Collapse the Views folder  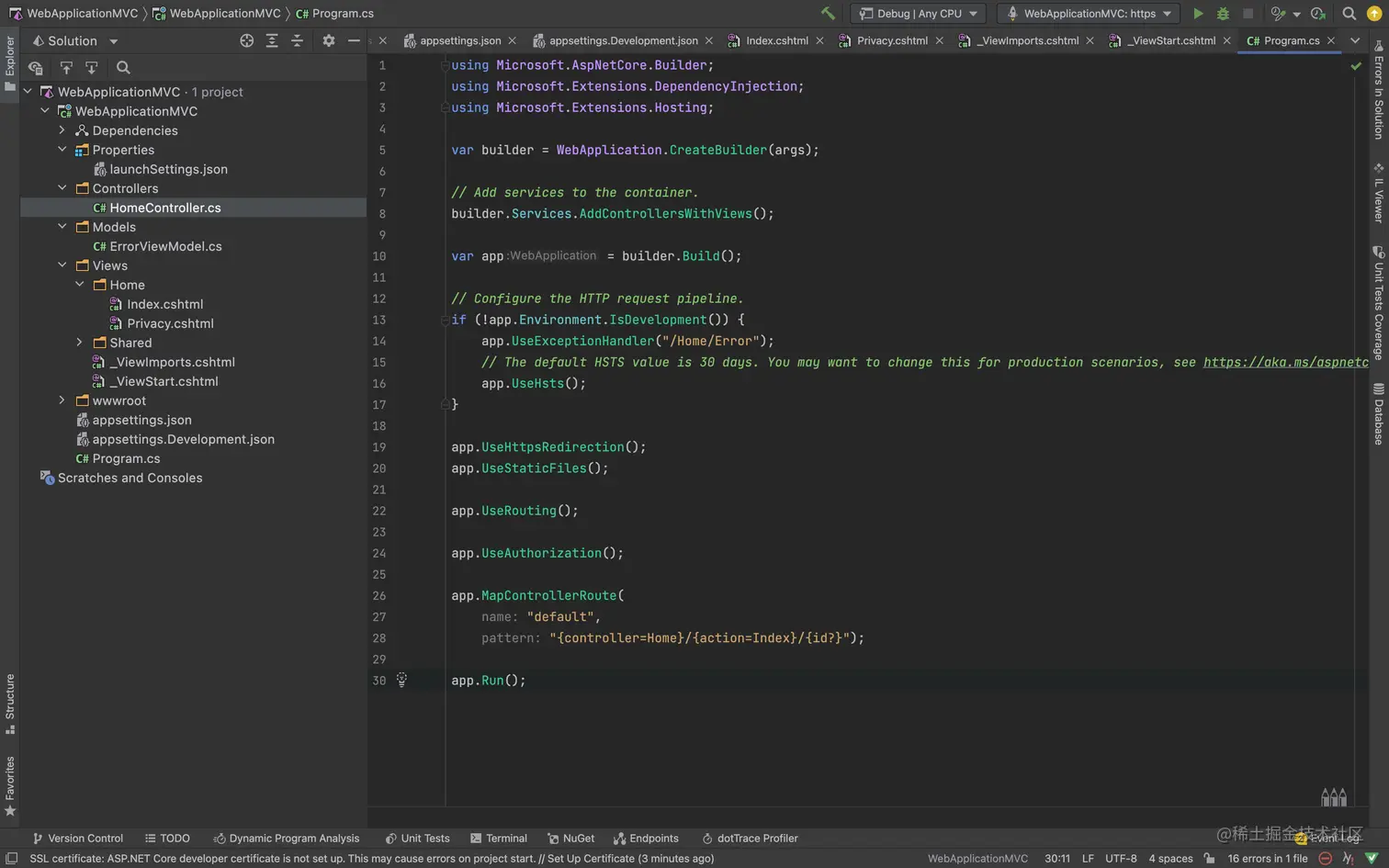[62, 265]
